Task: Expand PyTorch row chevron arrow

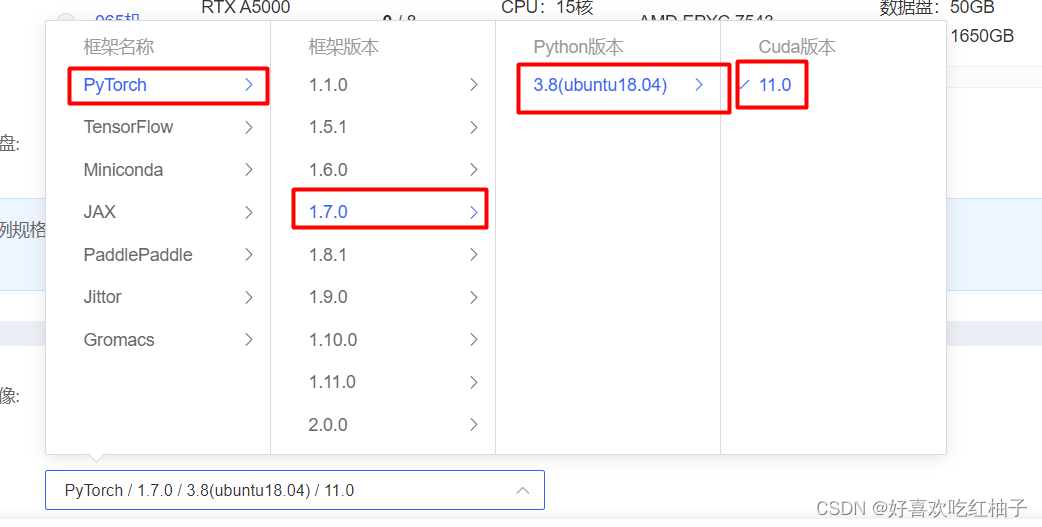Action: [249, 84]
